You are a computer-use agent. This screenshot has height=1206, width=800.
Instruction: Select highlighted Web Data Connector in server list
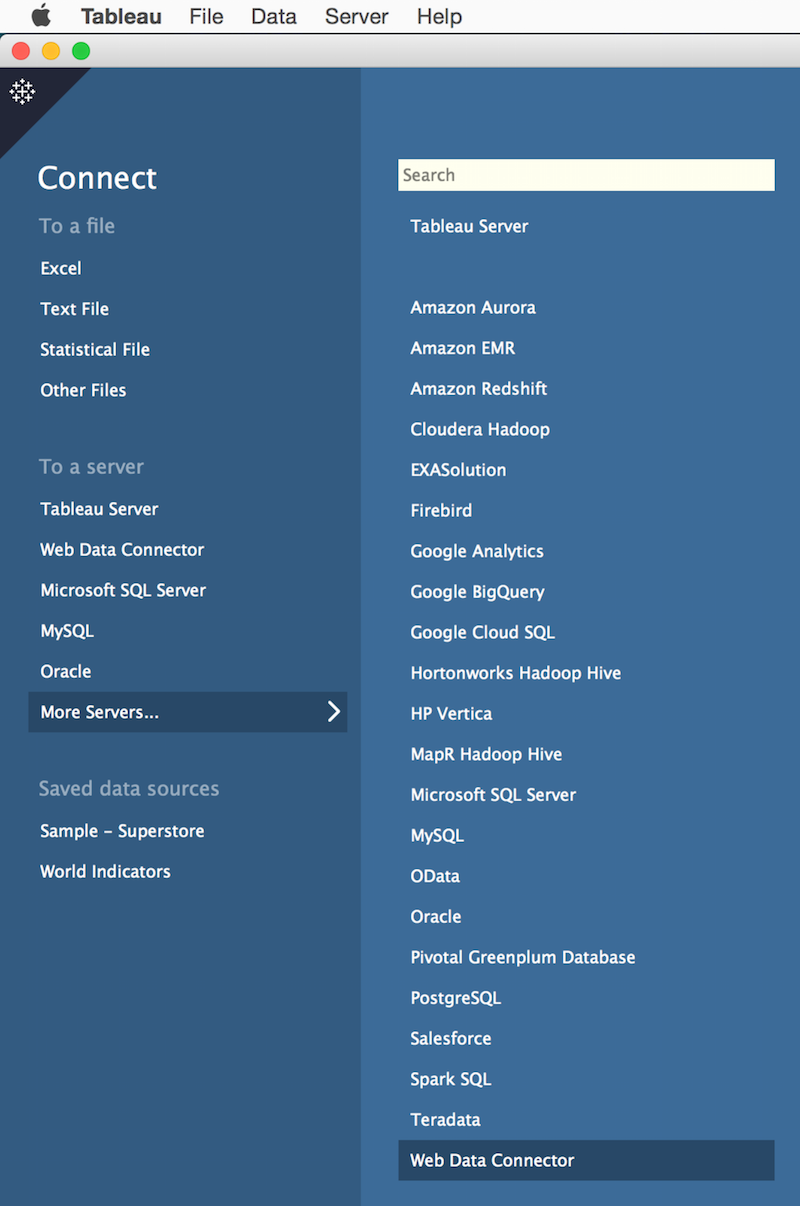[586, 1160]
